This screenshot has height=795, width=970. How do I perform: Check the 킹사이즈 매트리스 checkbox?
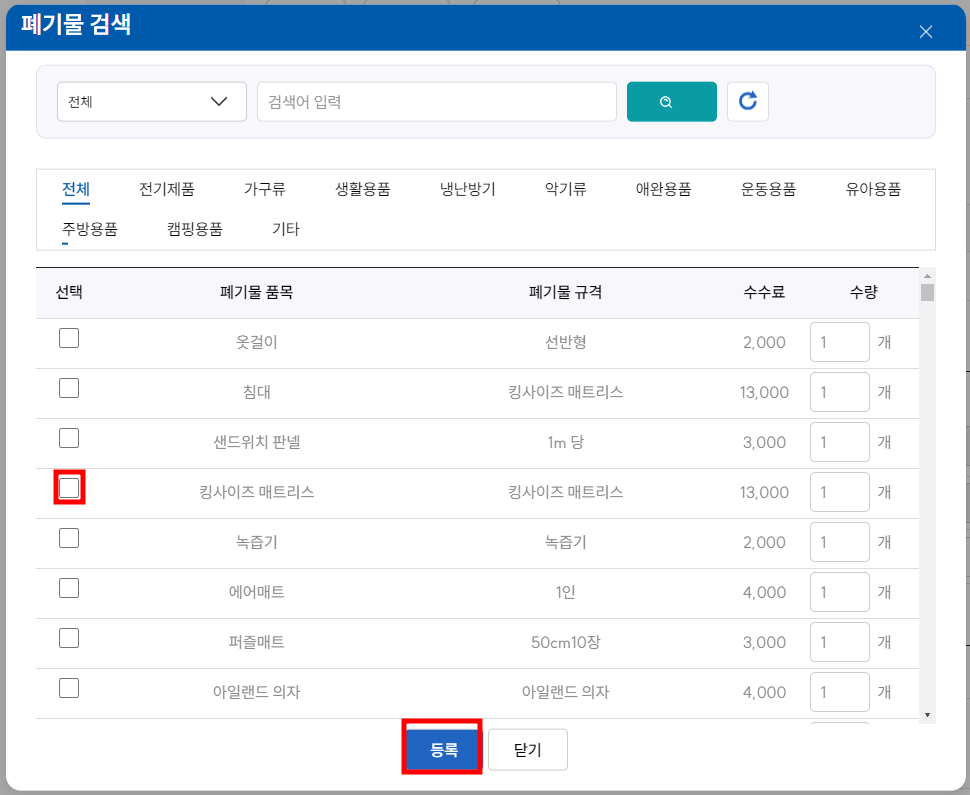click(68, 487)
